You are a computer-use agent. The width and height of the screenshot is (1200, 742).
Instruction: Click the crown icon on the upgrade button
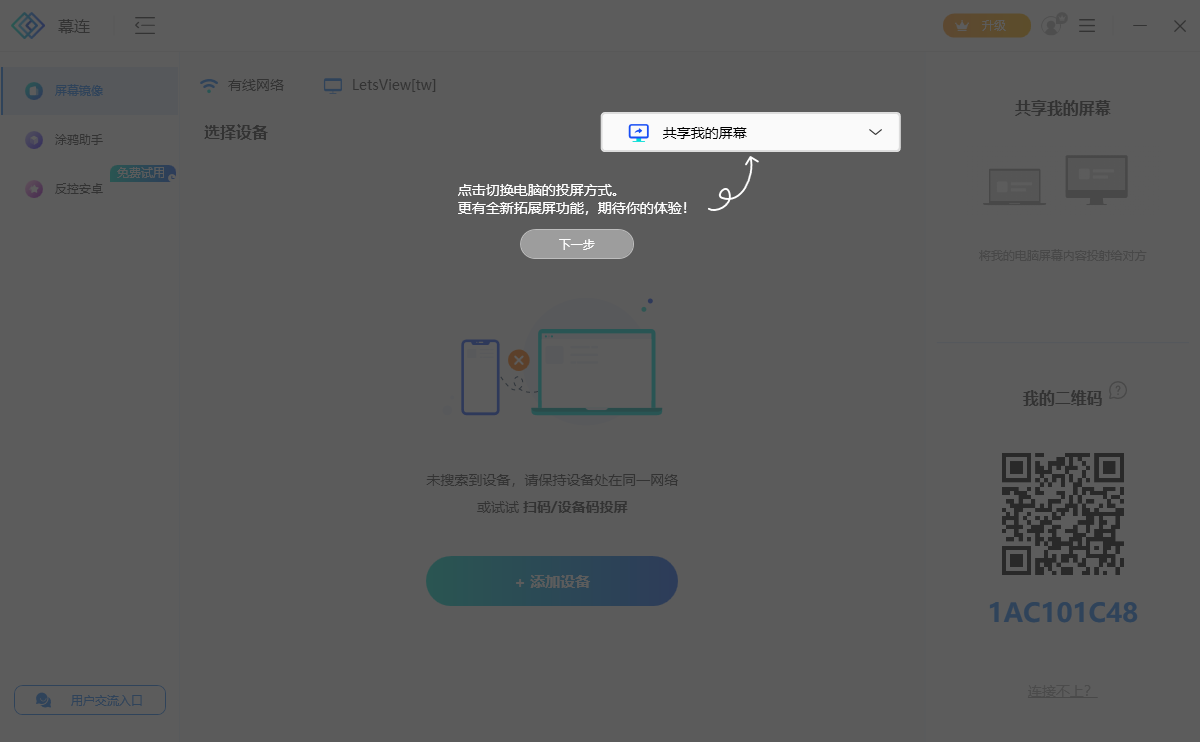[x=962, y=26]
